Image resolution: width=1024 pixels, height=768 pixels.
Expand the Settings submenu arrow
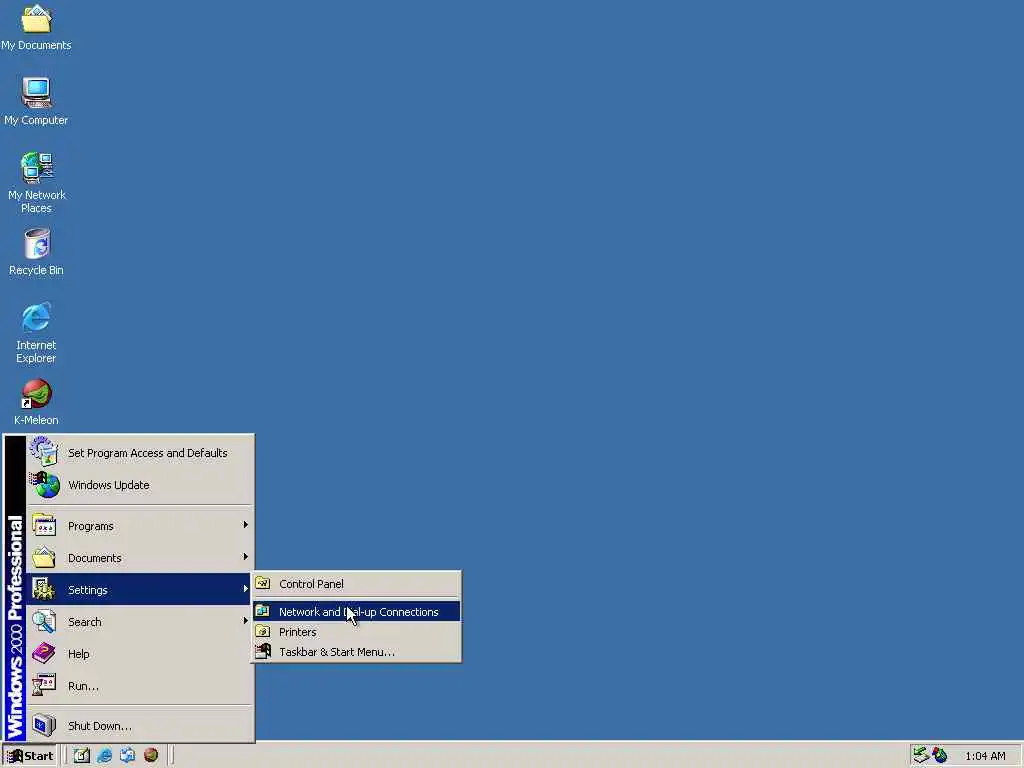point(246,588)
